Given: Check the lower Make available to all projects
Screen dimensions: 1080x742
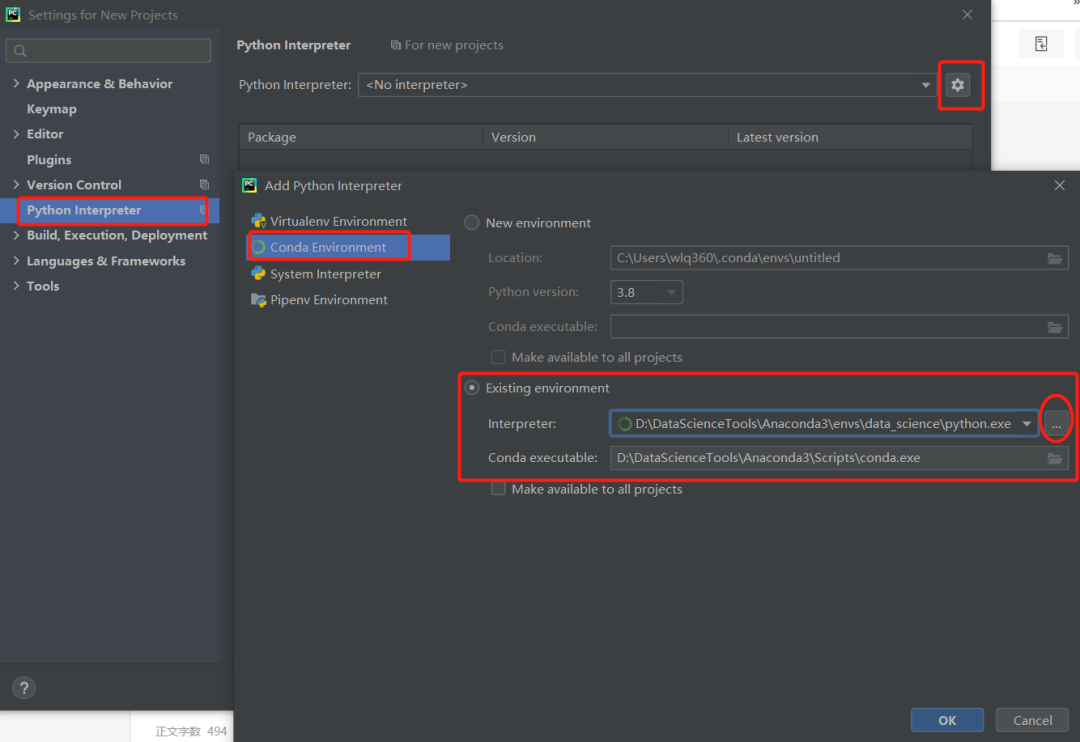Looking at the screenshot, I should [498, 489].
